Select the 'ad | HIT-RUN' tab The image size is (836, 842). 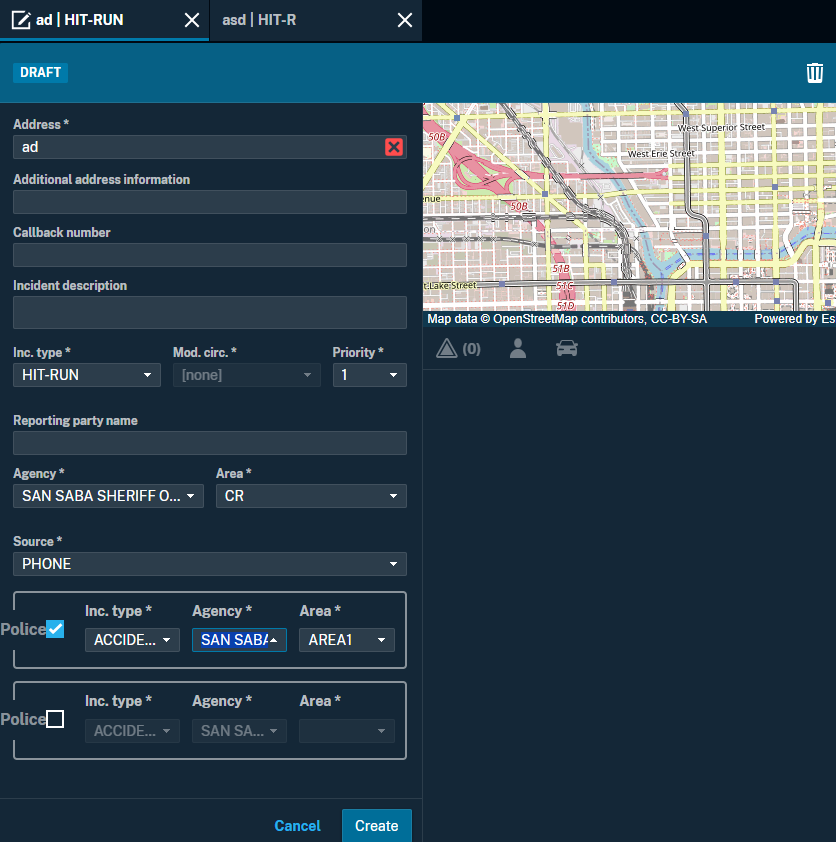[x=80, y=20]
